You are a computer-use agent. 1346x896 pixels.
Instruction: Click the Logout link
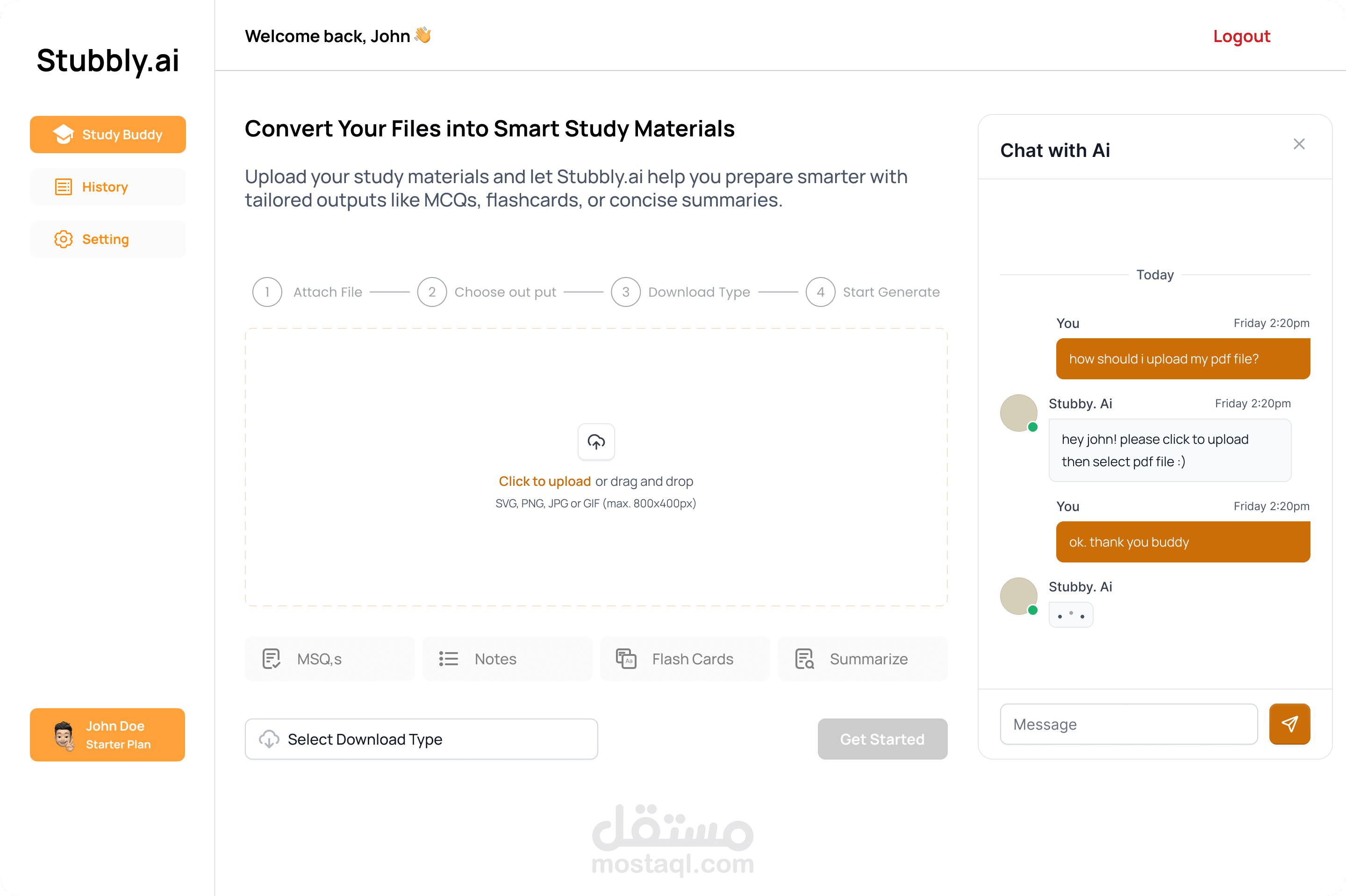tap(1241, 36)
